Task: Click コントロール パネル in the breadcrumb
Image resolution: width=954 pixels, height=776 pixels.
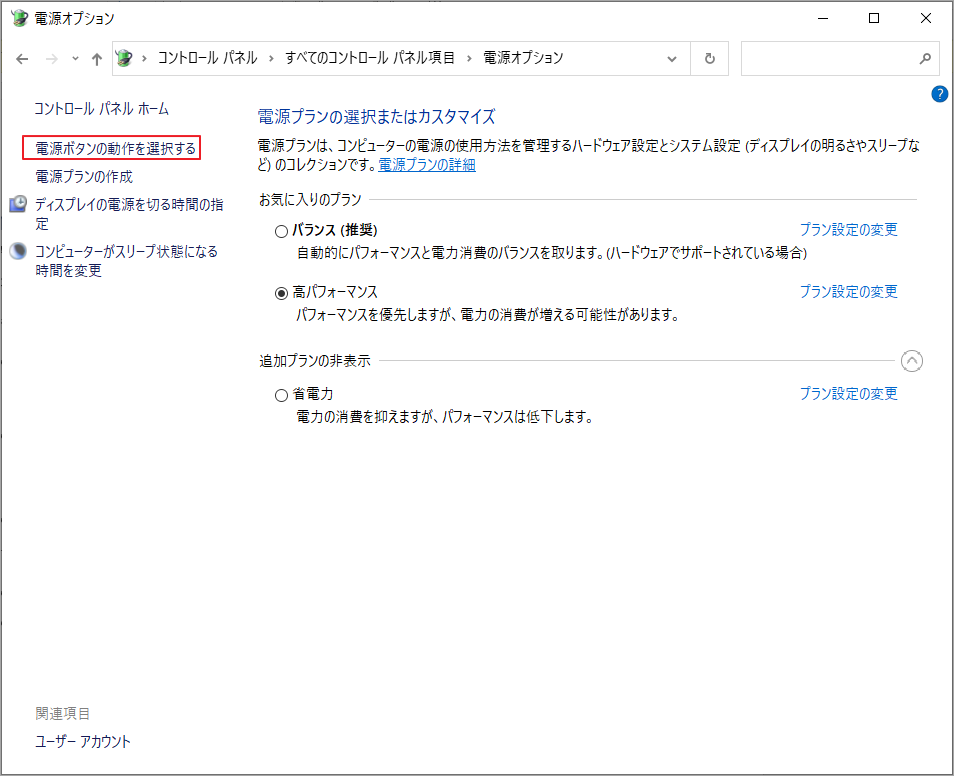Action: 207,58
